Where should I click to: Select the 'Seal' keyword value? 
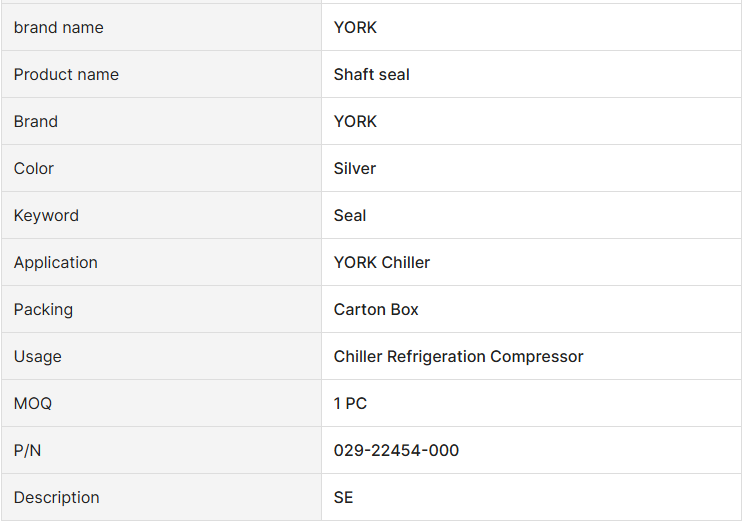coord(350,216)
